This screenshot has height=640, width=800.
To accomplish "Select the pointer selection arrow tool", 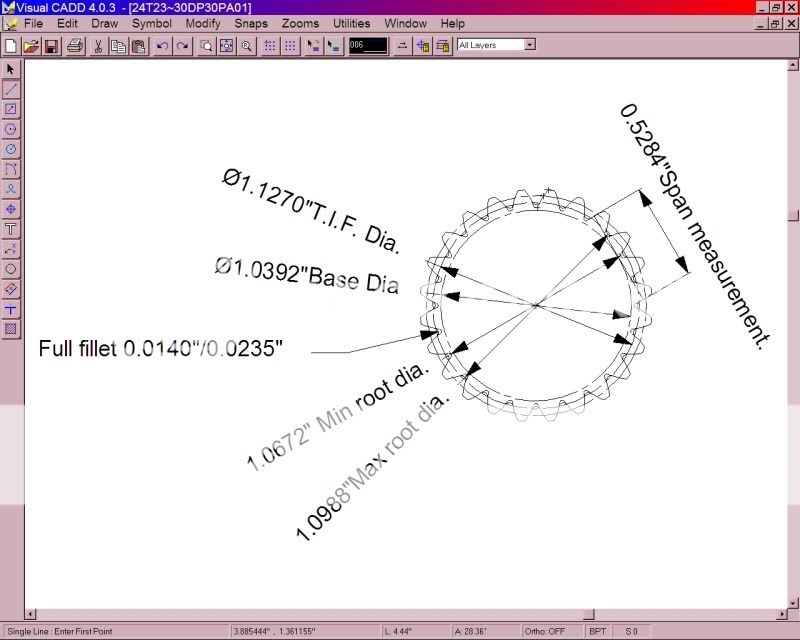I will [x=11, y=69].
